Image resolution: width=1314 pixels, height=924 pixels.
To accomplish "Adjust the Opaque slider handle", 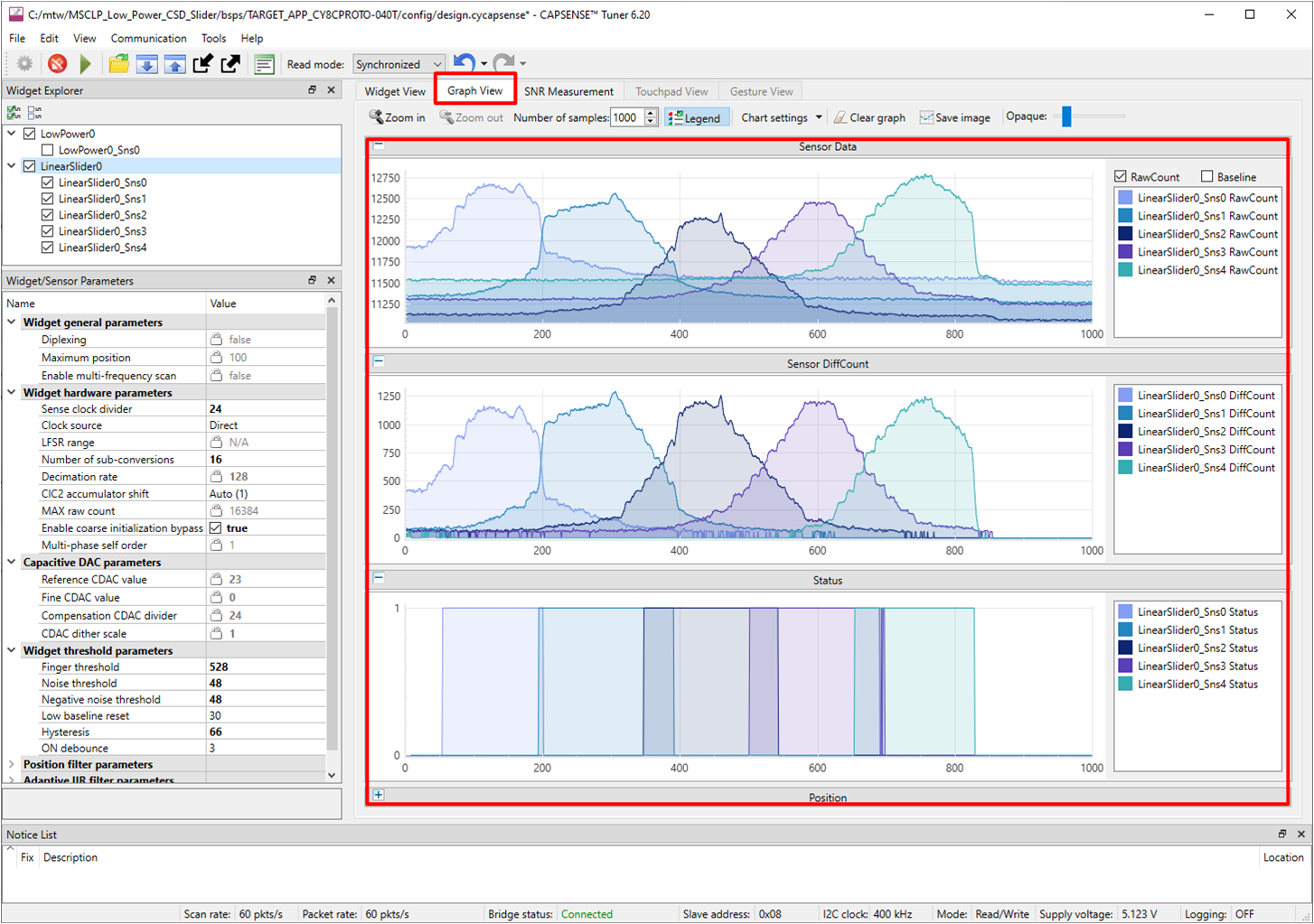I will 1066,117.
